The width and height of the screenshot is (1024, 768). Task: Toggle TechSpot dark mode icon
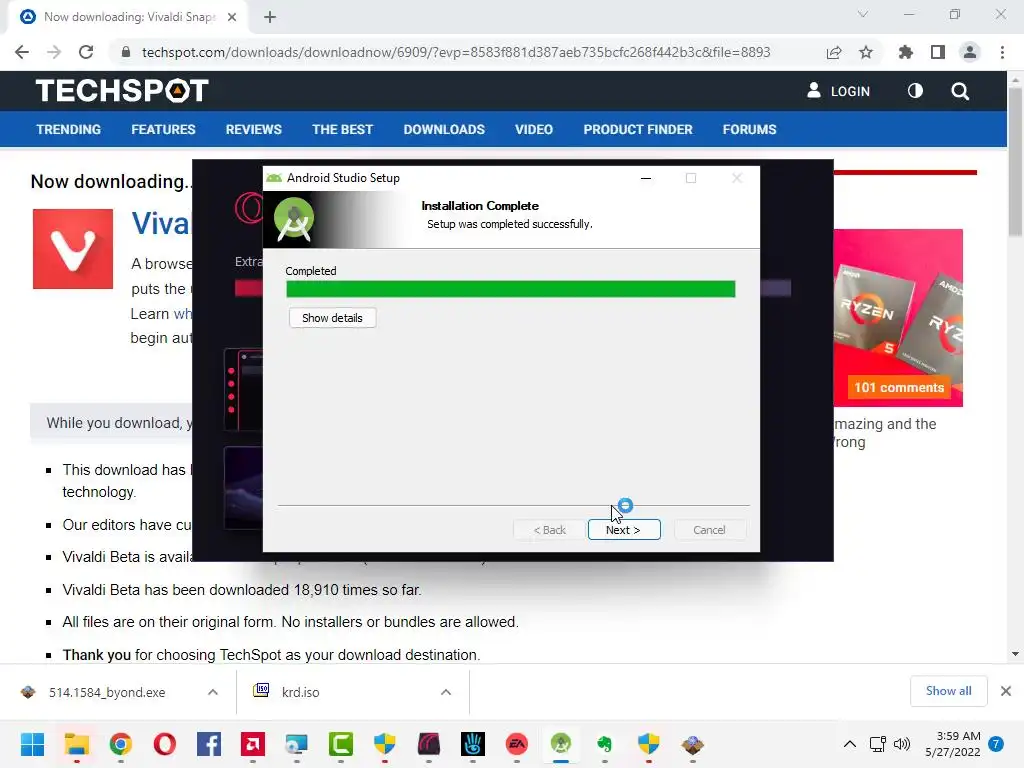pyautogui.click(x=916, y=91)
